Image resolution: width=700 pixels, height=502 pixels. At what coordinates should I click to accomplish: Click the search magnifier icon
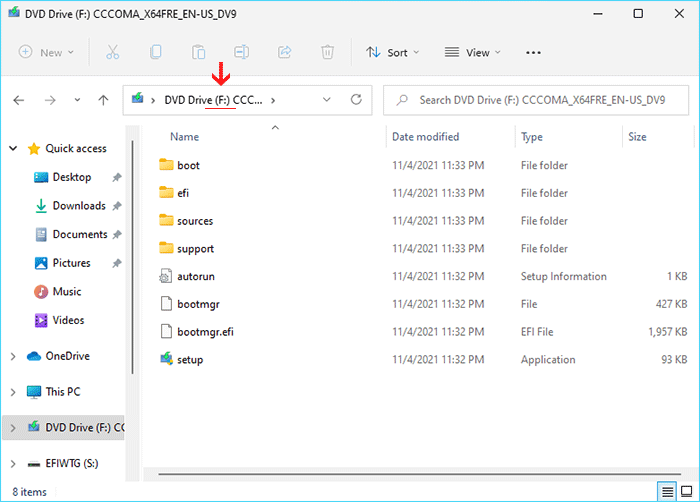(x=402, y=100)
